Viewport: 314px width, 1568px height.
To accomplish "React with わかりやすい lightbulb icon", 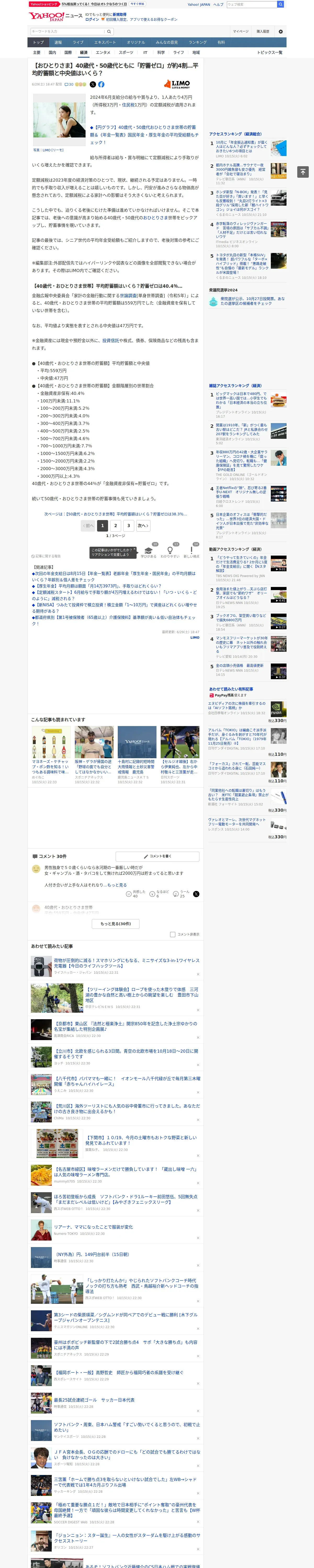I will (x=170, y=551).
